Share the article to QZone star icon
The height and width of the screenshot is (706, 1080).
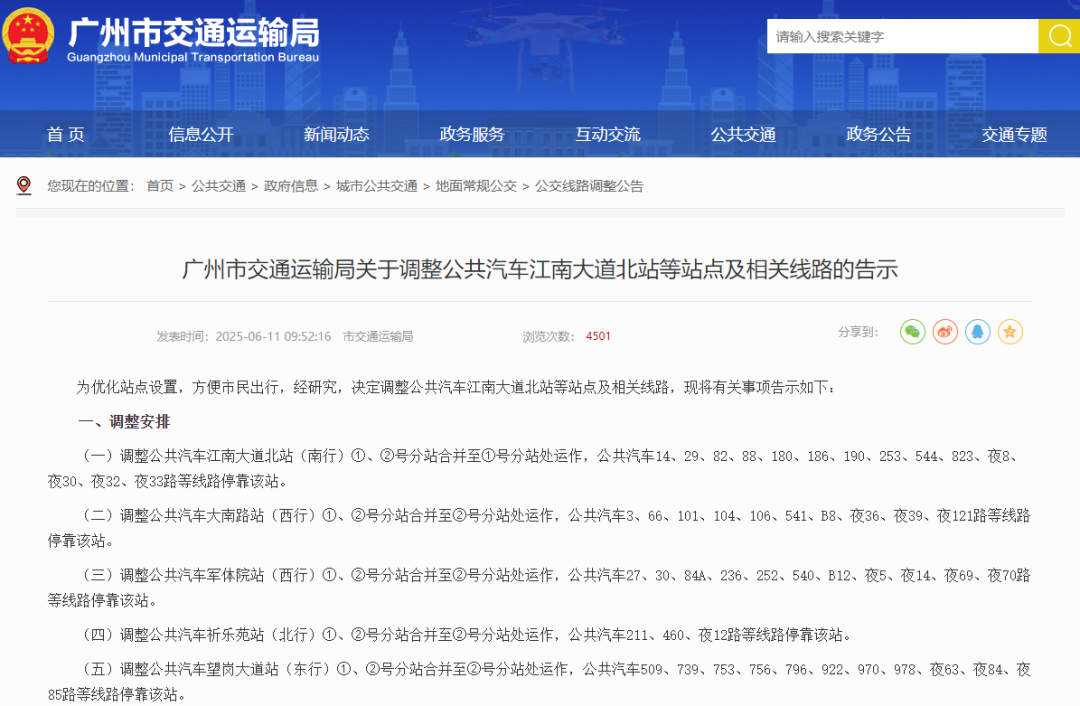(1010, 332)
